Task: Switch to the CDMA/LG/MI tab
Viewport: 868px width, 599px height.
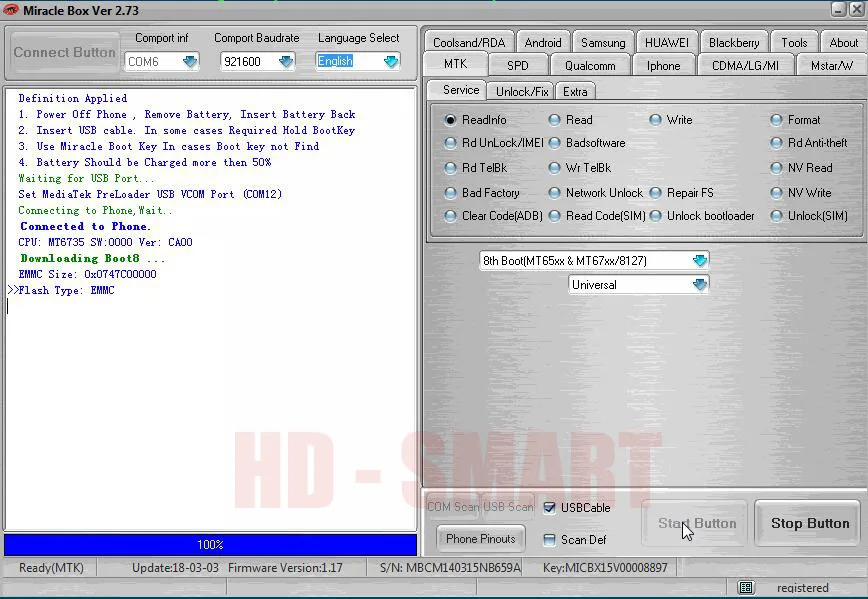Action: click(745, 65)
